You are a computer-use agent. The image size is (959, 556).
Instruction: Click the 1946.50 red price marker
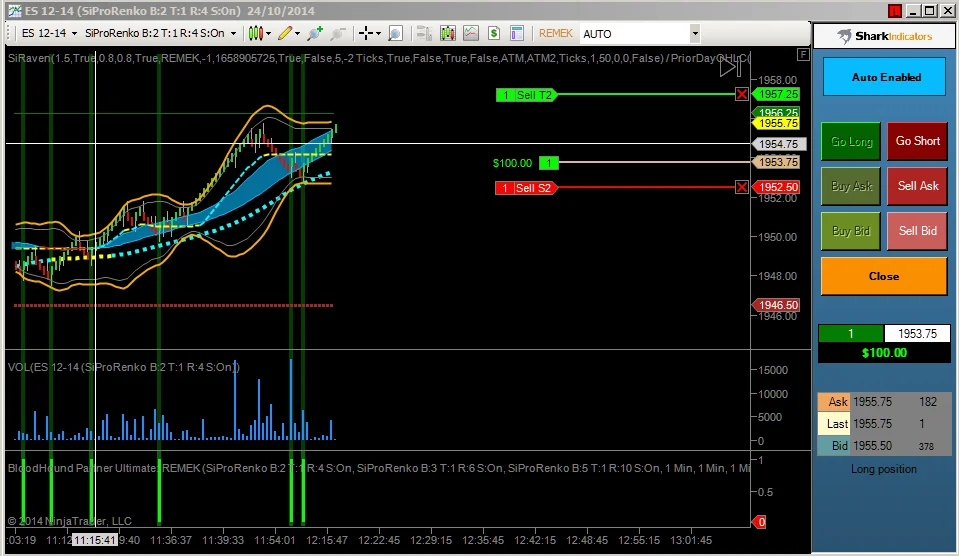pyautogui.click(x=776, y=305)
